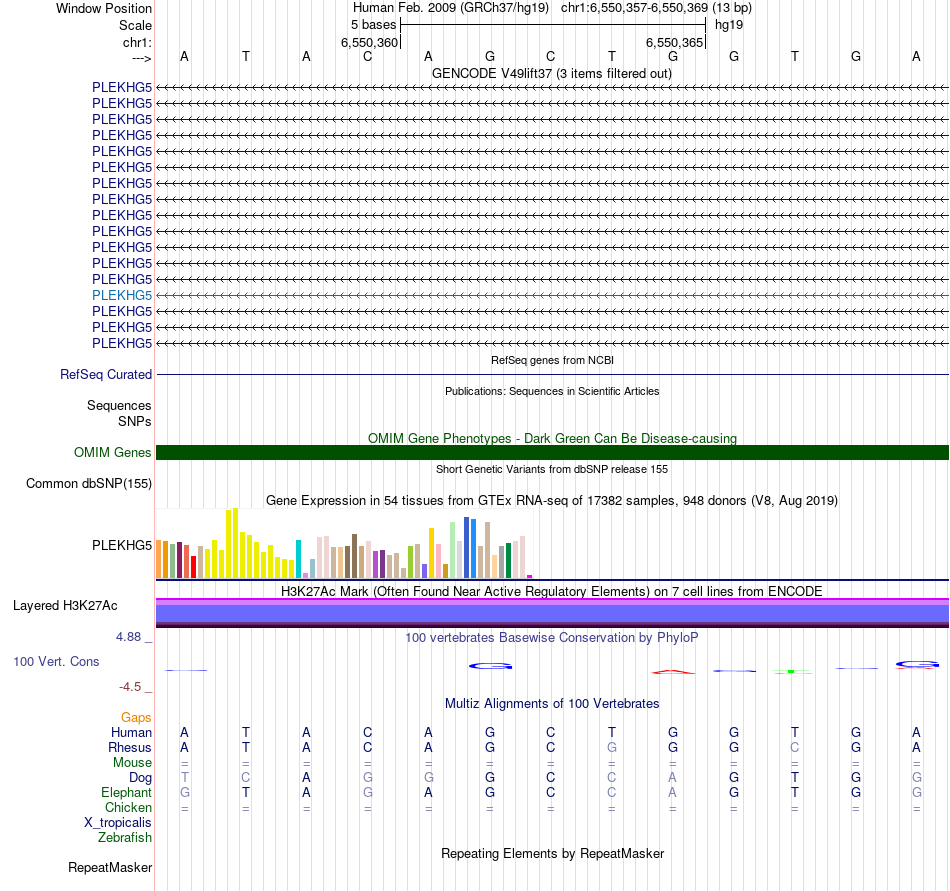
Task: Click the cyan bar in the GTEx expression chart
Action: [x=298, y=558]
